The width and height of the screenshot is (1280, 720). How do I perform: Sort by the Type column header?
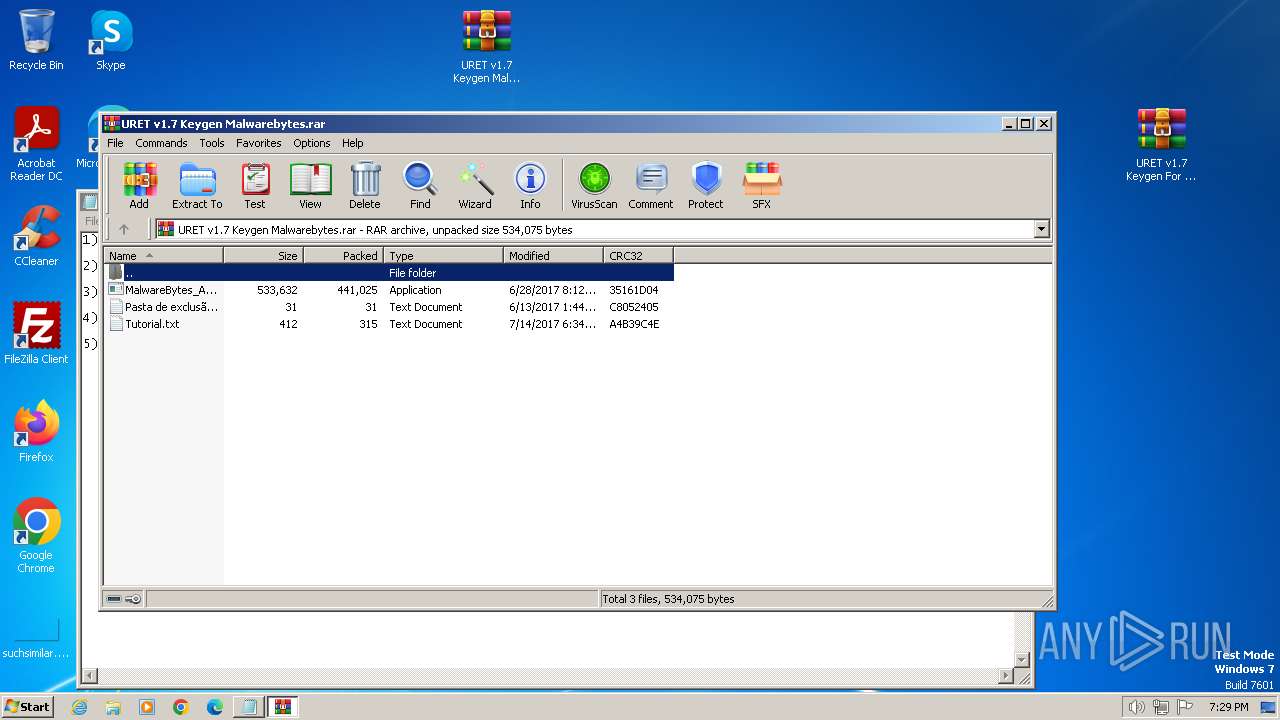tap(443, 255)
